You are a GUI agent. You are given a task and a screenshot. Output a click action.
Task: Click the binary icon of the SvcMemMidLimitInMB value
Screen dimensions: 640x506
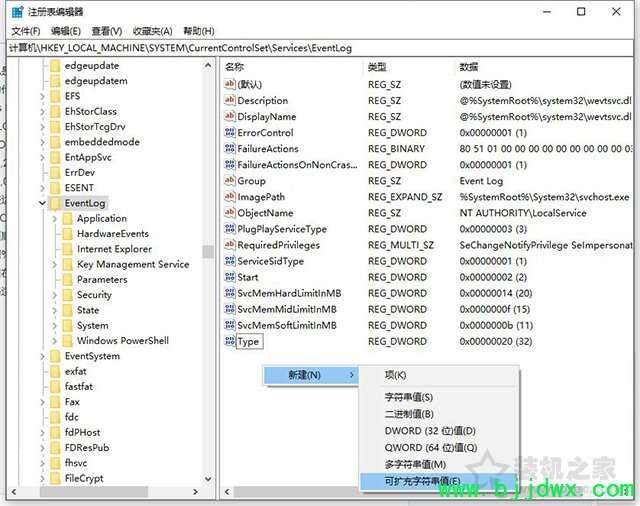click(230, 309)
